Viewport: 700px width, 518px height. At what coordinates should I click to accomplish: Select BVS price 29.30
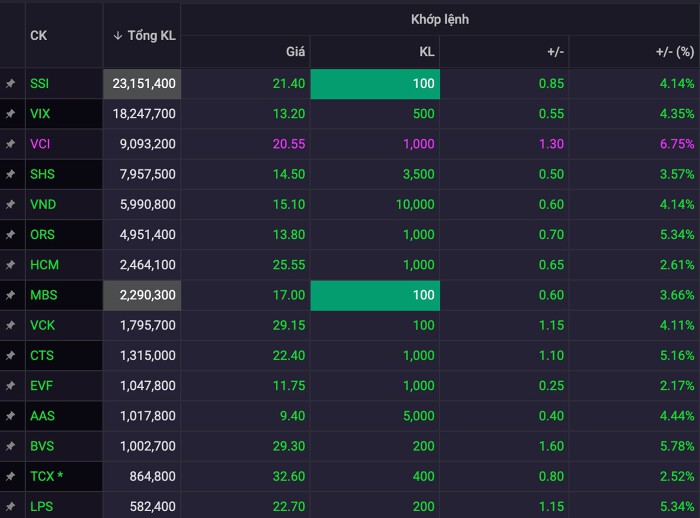pyautogui.click(x=289, y=446)
